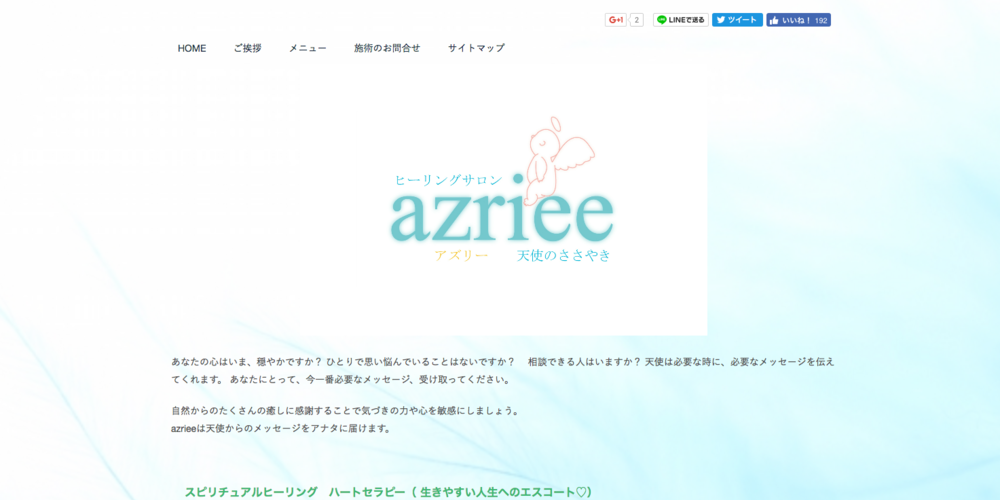Click the thumbs-up icon on the like button
The height and width of the screenshot is (500, 1000).
click(774, 20)
